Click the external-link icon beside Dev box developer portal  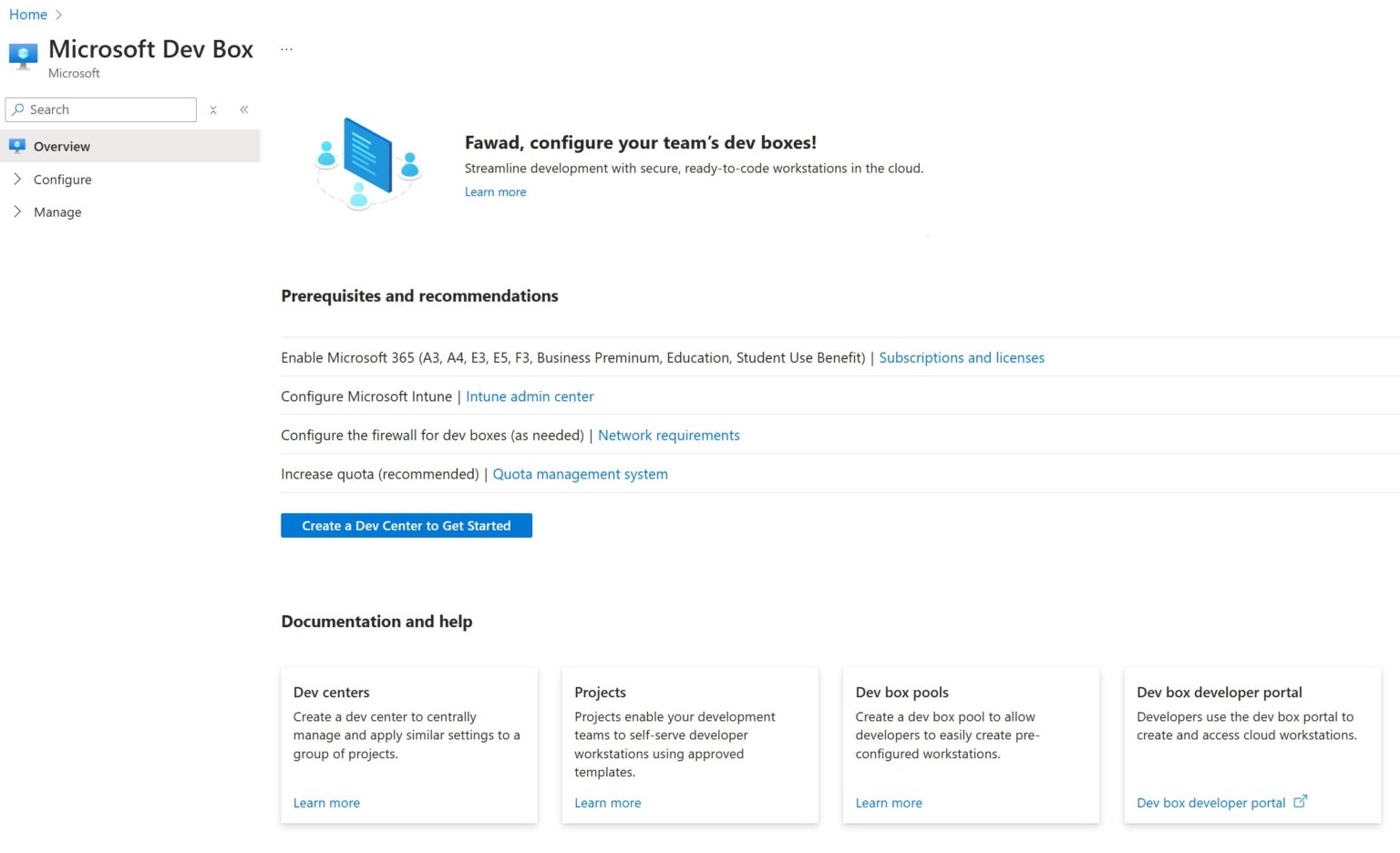pos(1301,801)
